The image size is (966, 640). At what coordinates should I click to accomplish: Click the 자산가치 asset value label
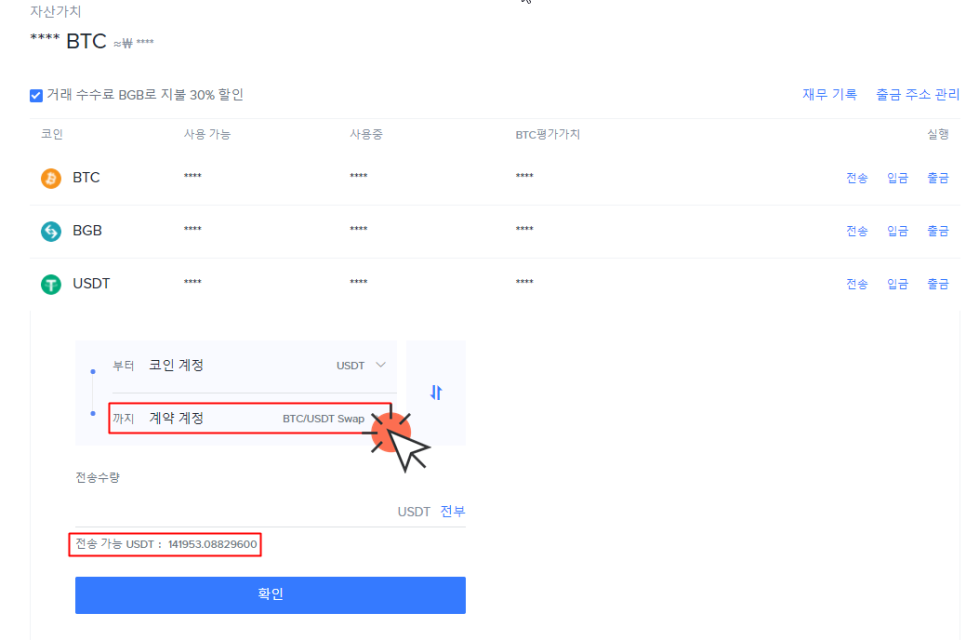(x=55, y=12)
